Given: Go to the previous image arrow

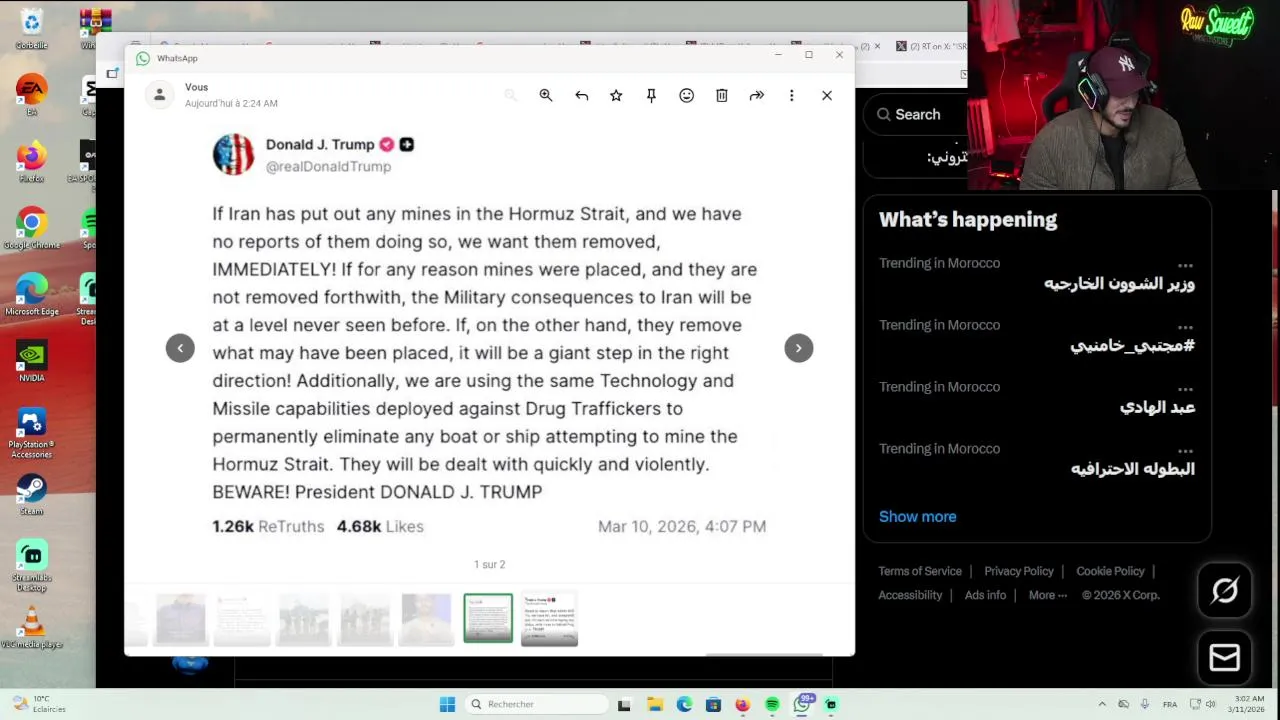Looking at the screenshot, I should (x=180, y=348).
